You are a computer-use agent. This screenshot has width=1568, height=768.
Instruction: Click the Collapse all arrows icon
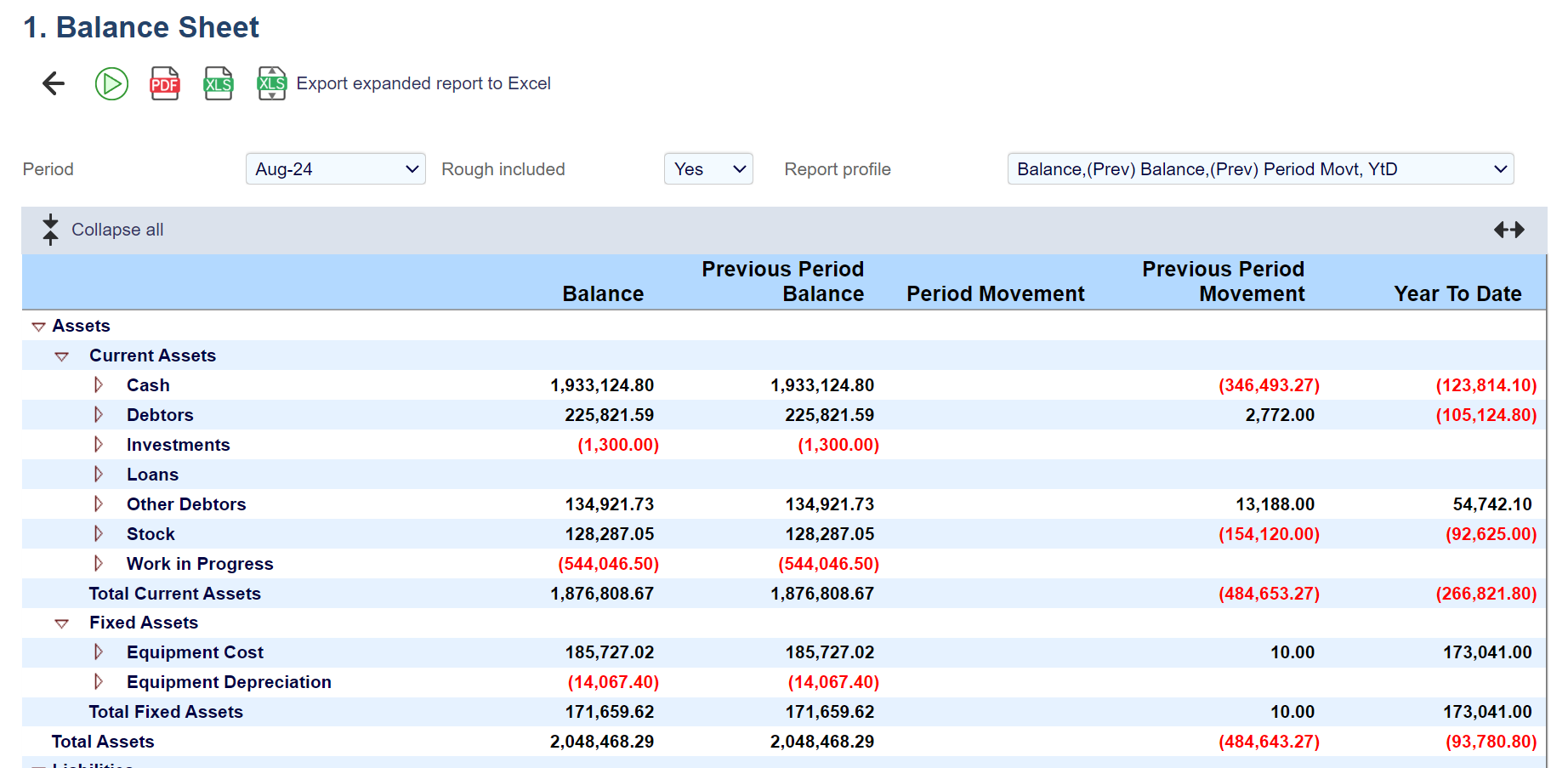pos(50,230)
